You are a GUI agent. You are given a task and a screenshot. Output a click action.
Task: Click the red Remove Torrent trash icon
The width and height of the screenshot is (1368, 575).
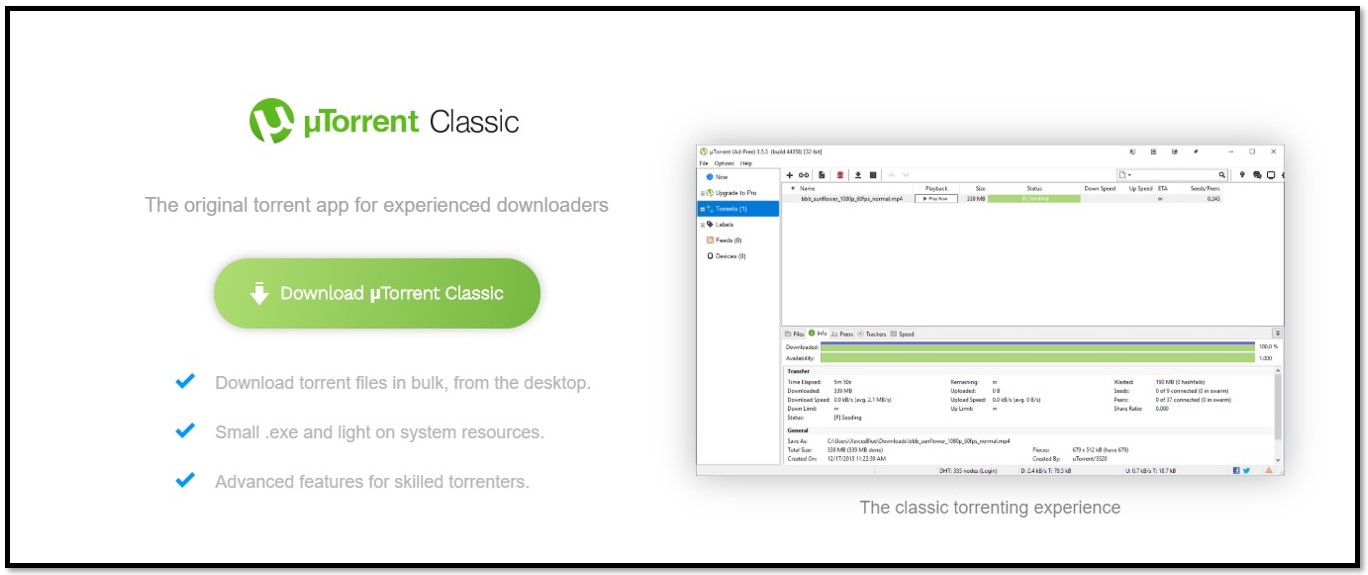[x=840, y=175]
